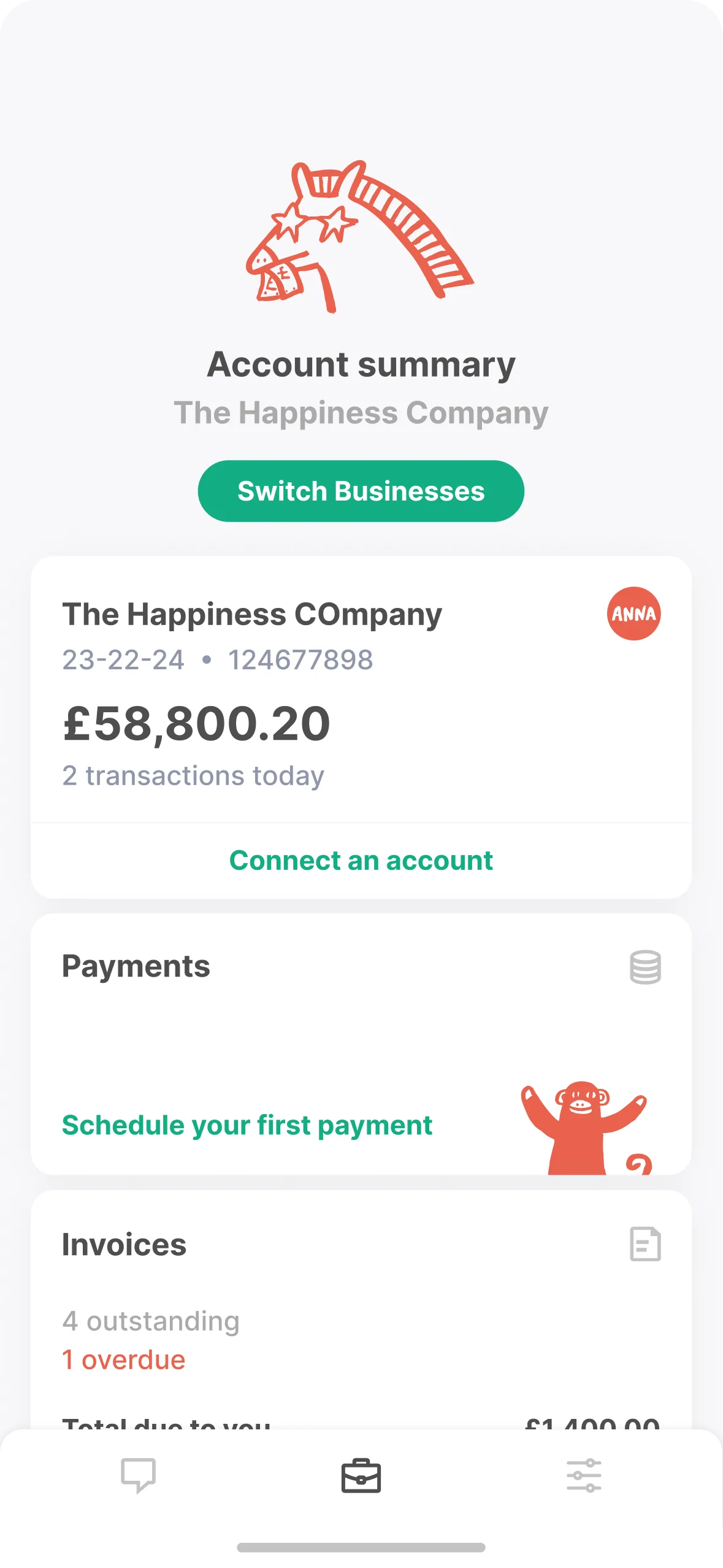
Task: Tap Schedule your first payment link
Action: point(247,1125)
